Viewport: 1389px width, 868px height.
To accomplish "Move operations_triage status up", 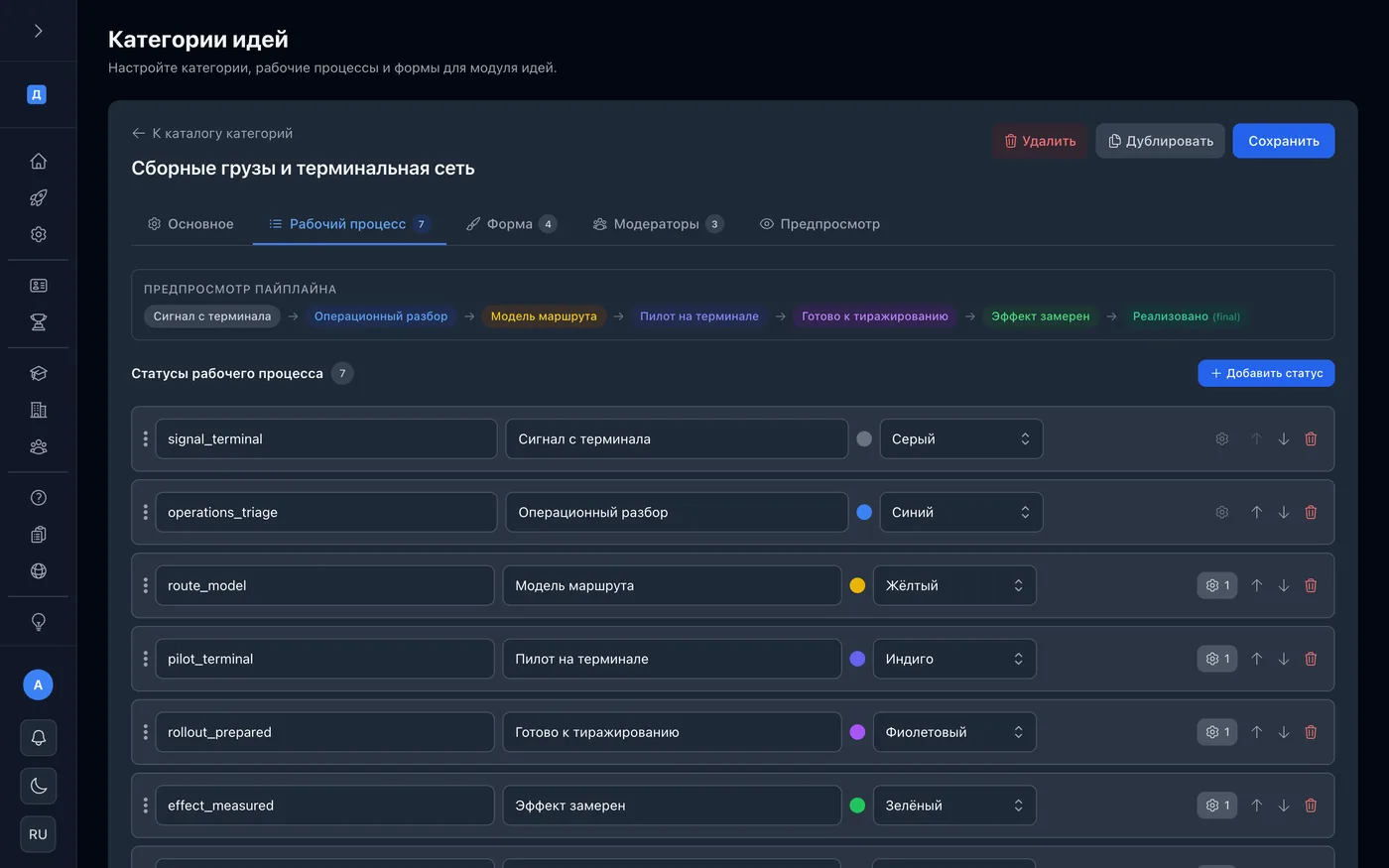I will click(1256, 512).
